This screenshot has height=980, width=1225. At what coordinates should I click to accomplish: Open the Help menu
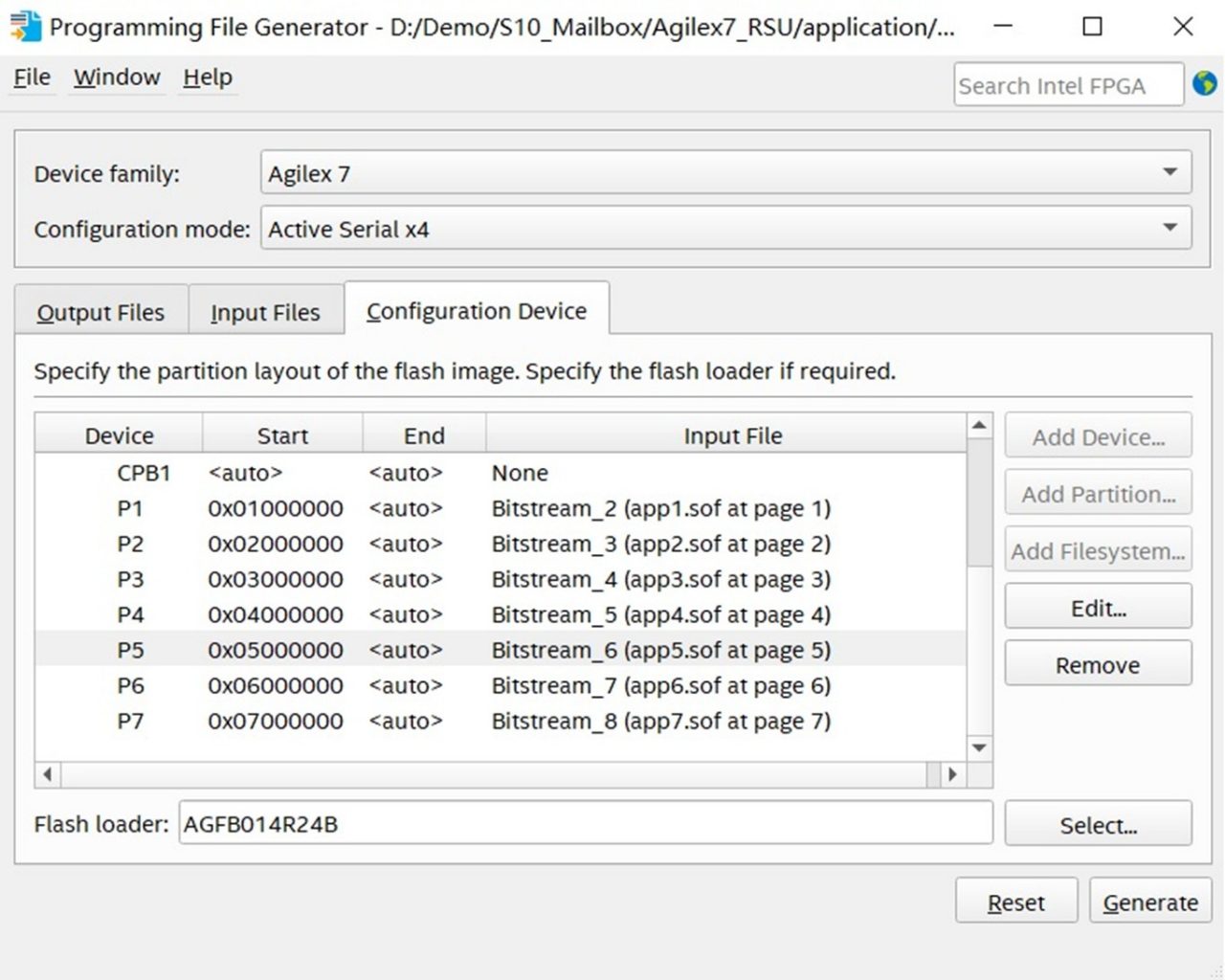(x=208, y=78)
